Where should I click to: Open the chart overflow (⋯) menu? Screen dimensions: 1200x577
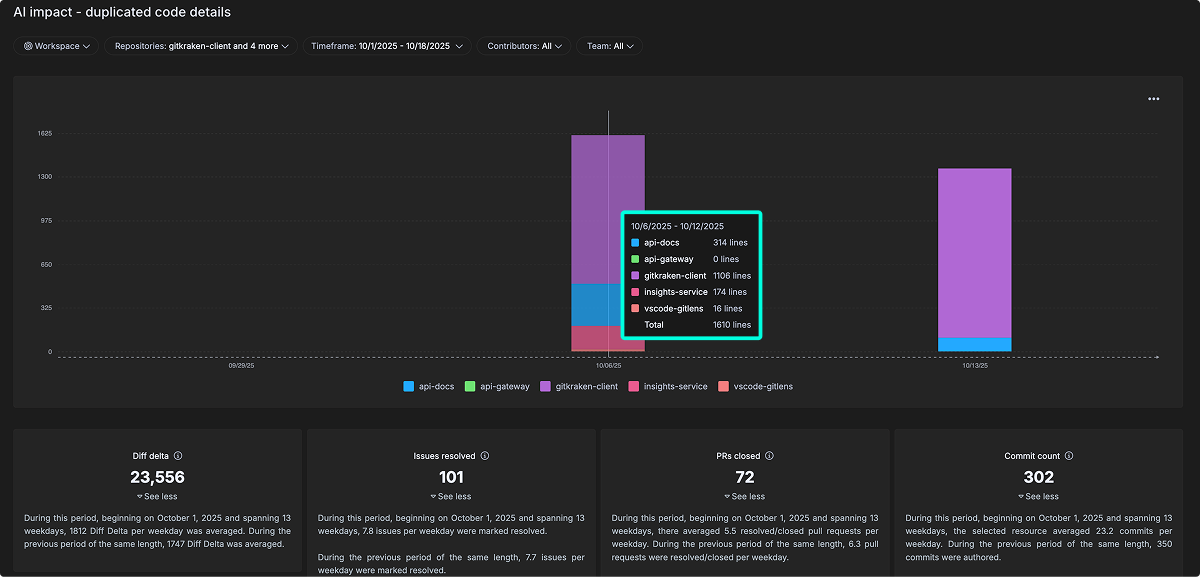point(1153,98)
